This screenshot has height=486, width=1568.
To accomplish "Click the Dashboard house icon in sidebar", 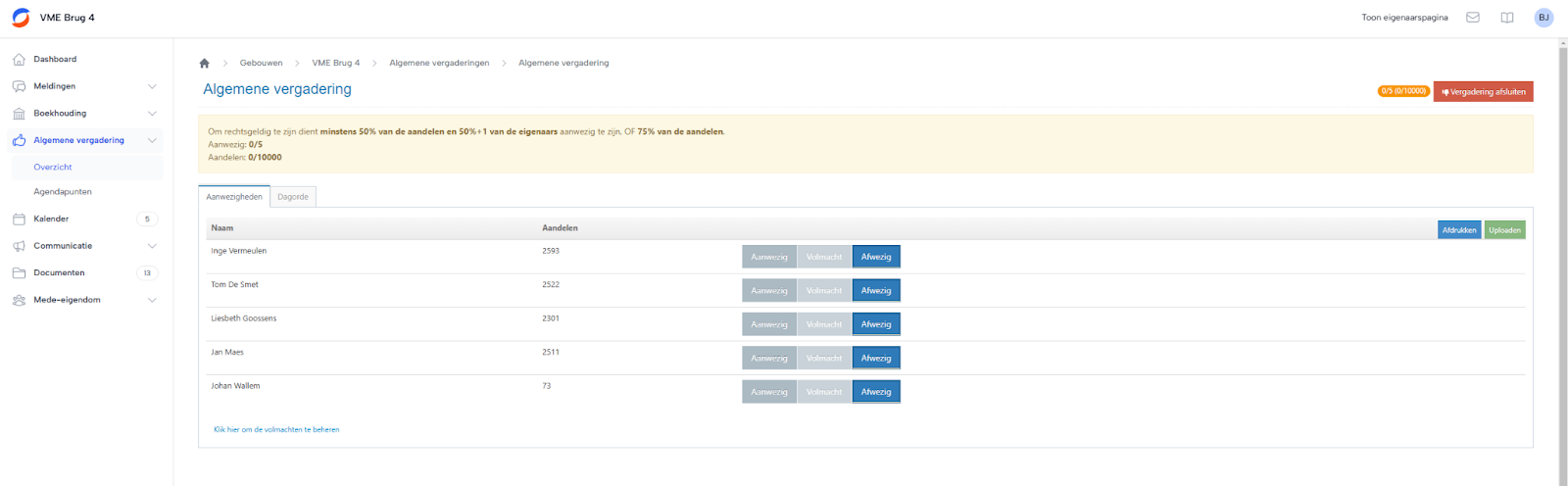I will click(19, 59).
